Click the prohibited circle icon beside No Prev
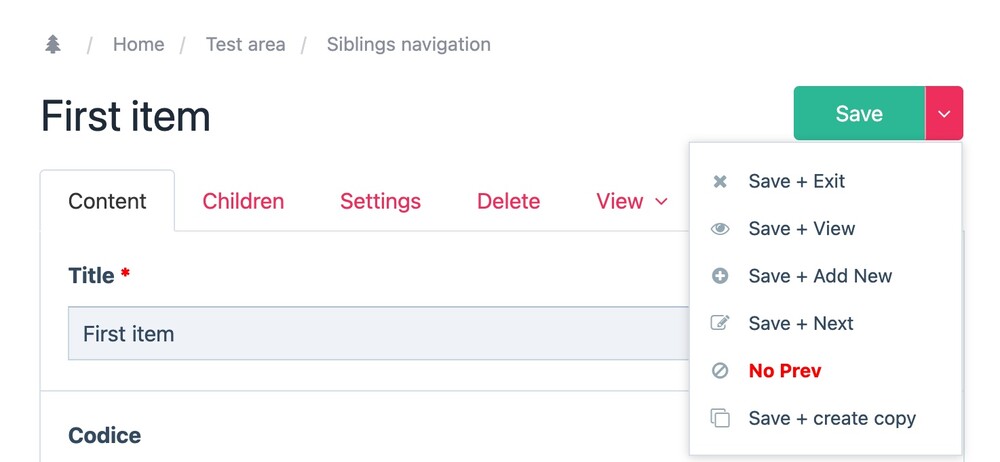The width and height of the screenshot is (1000, 462). pyautogui.click(x=719, y=371)
